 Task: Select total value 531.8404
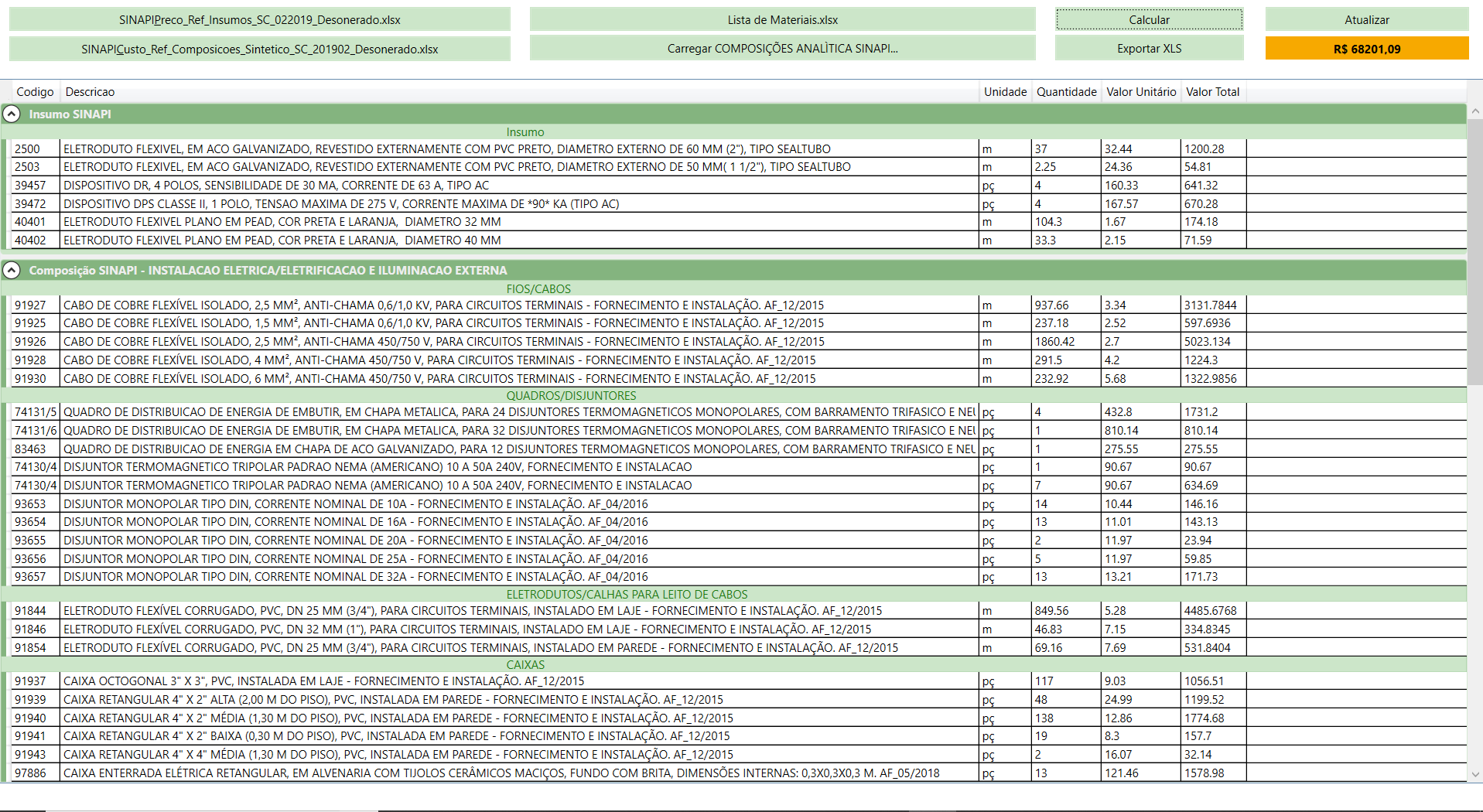(1213, 648)
